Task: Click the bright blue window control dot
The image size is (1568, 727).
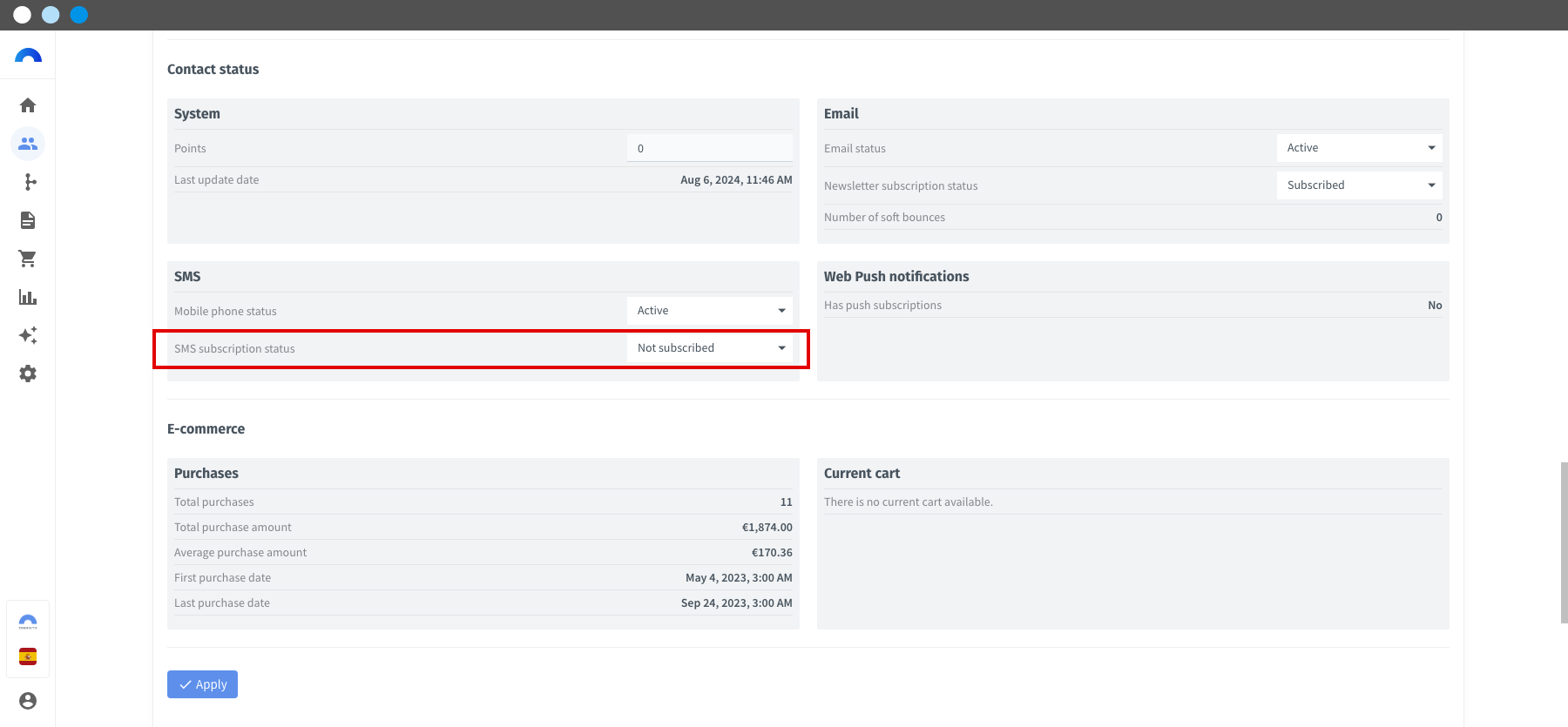Action: pyautogui.click(x=79, y=15)
